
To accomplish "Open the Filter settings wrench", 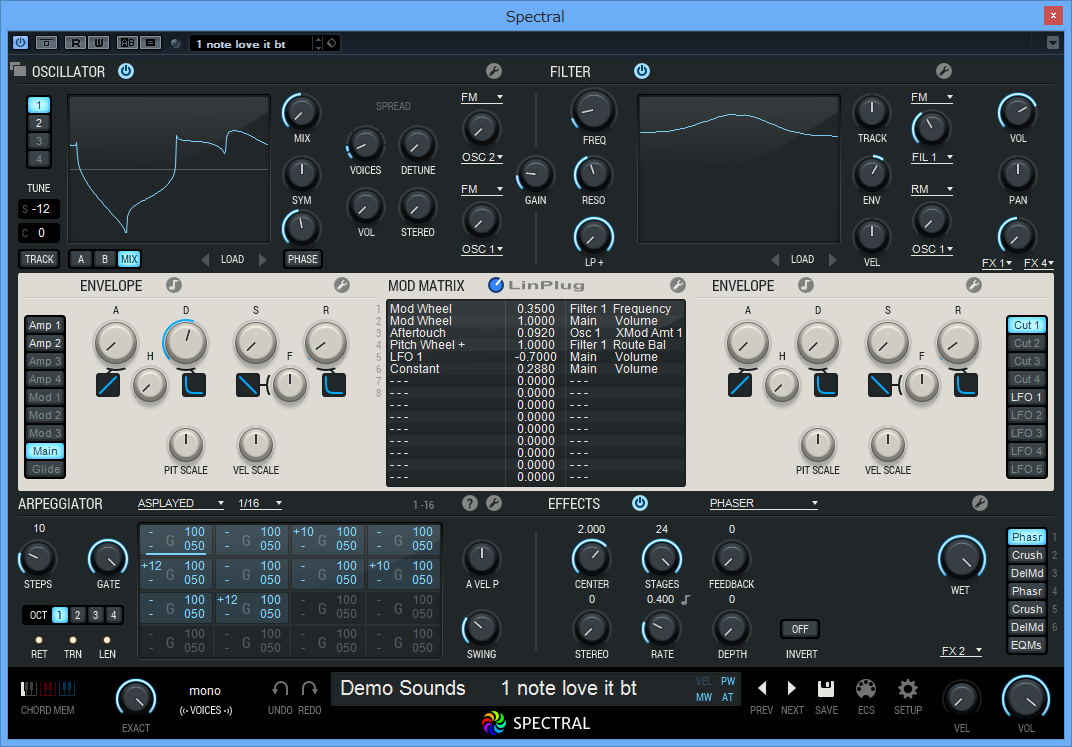I will (x=943, y=71).
